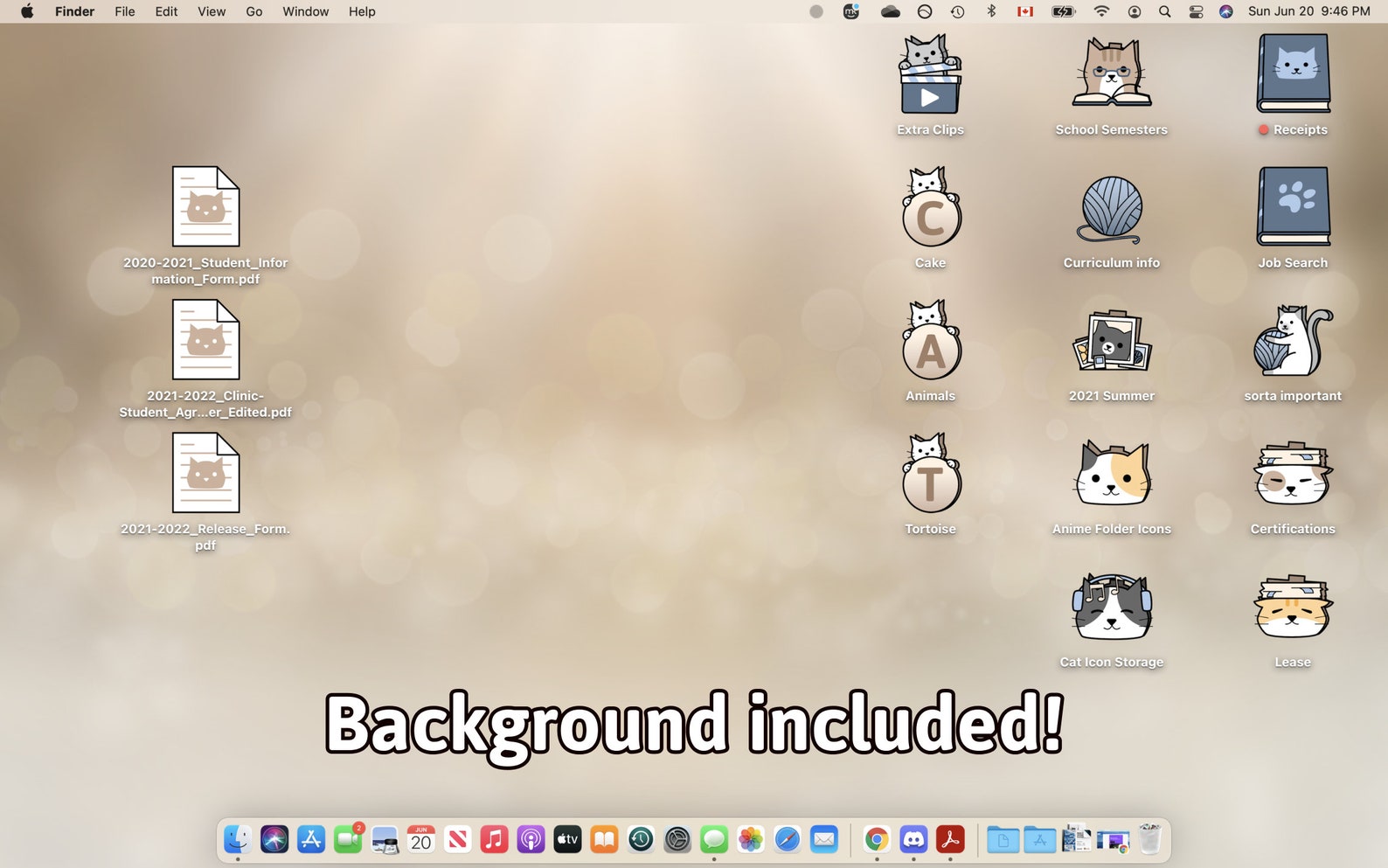This screenshot has height=868, width=1388.
Task: Open the Cake folder icon
Action: [930, 208]
